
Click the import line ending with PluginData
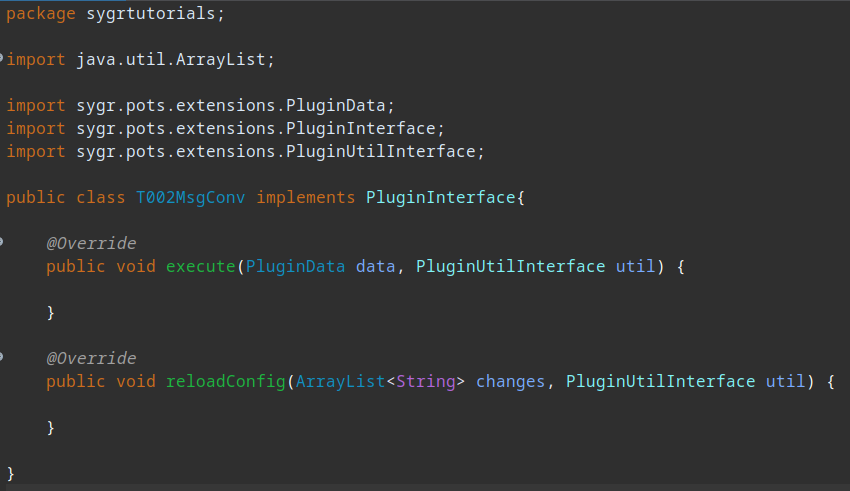point(200,106)
